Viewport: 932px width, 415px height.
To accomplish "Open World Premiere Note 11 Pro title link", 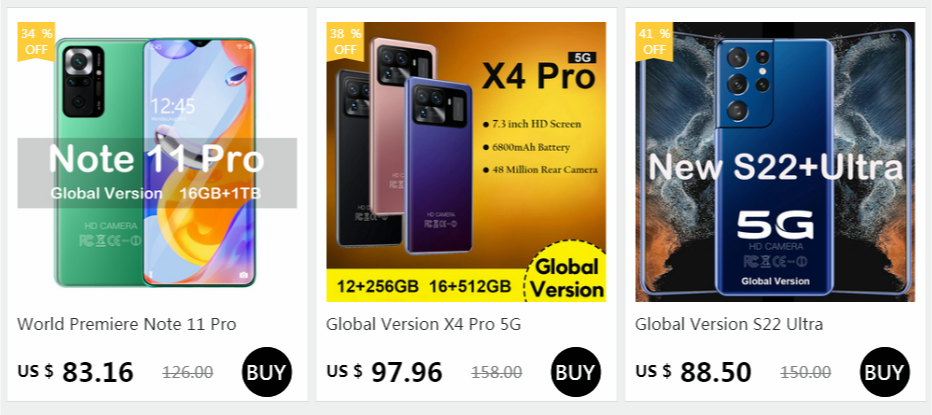I will [x=127, y=324].
